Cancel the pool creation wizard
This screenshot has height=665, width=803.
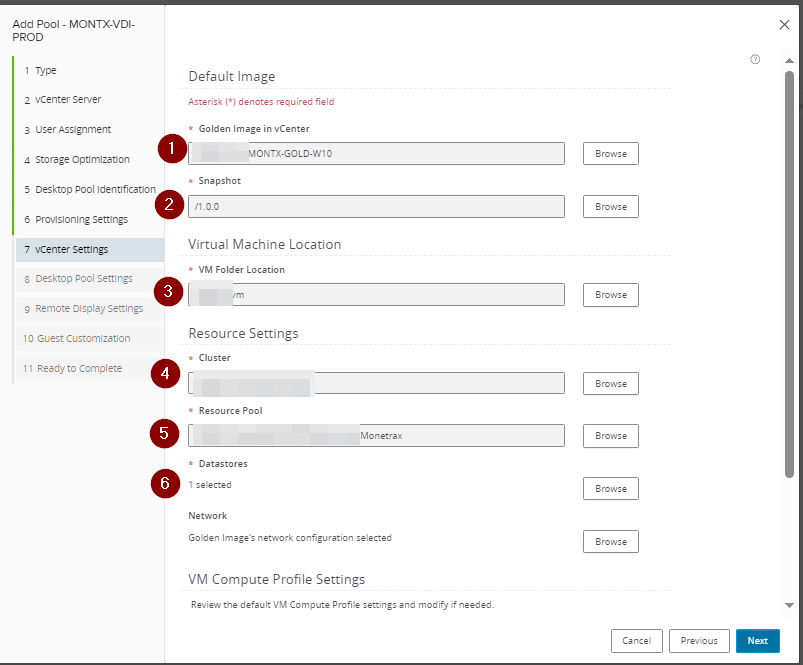636,641
